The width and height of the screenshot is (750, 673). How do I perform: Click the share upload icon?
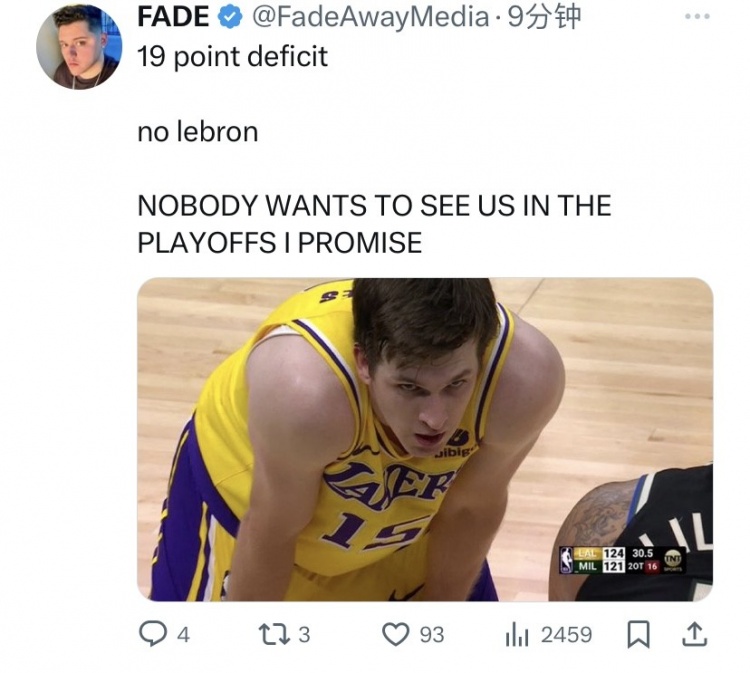click(694, 635)
